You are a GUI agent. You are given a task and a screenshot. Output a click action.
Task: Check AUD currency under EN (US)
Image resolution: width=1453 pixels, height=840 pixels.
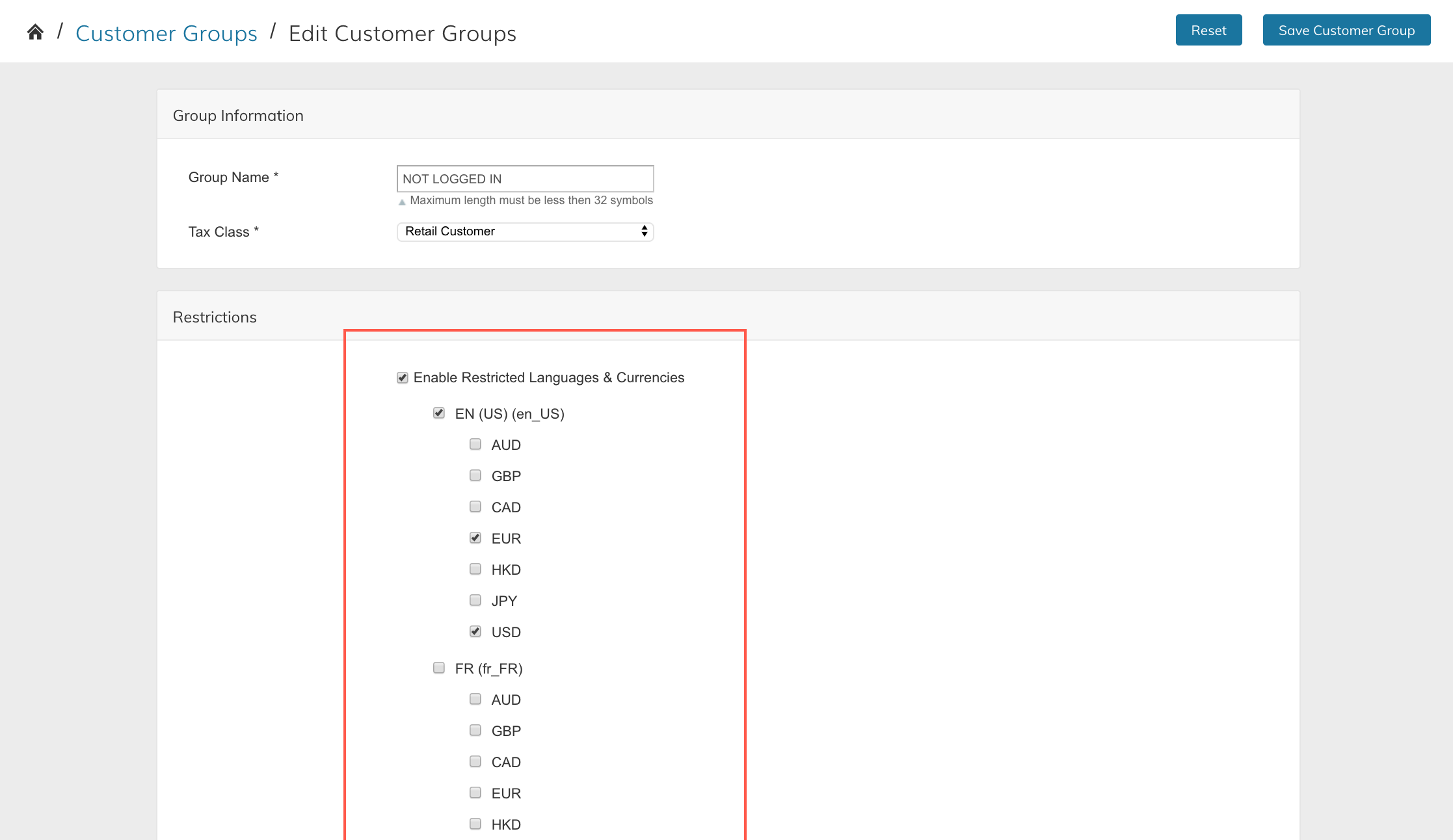coord(475,444)
